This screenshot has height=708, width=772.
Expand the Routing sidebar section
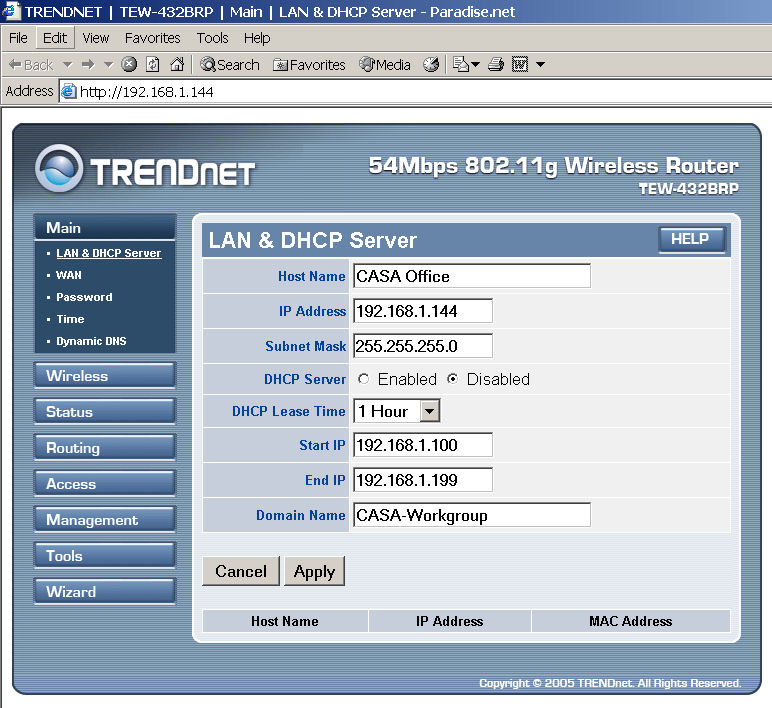coord(105,447)
